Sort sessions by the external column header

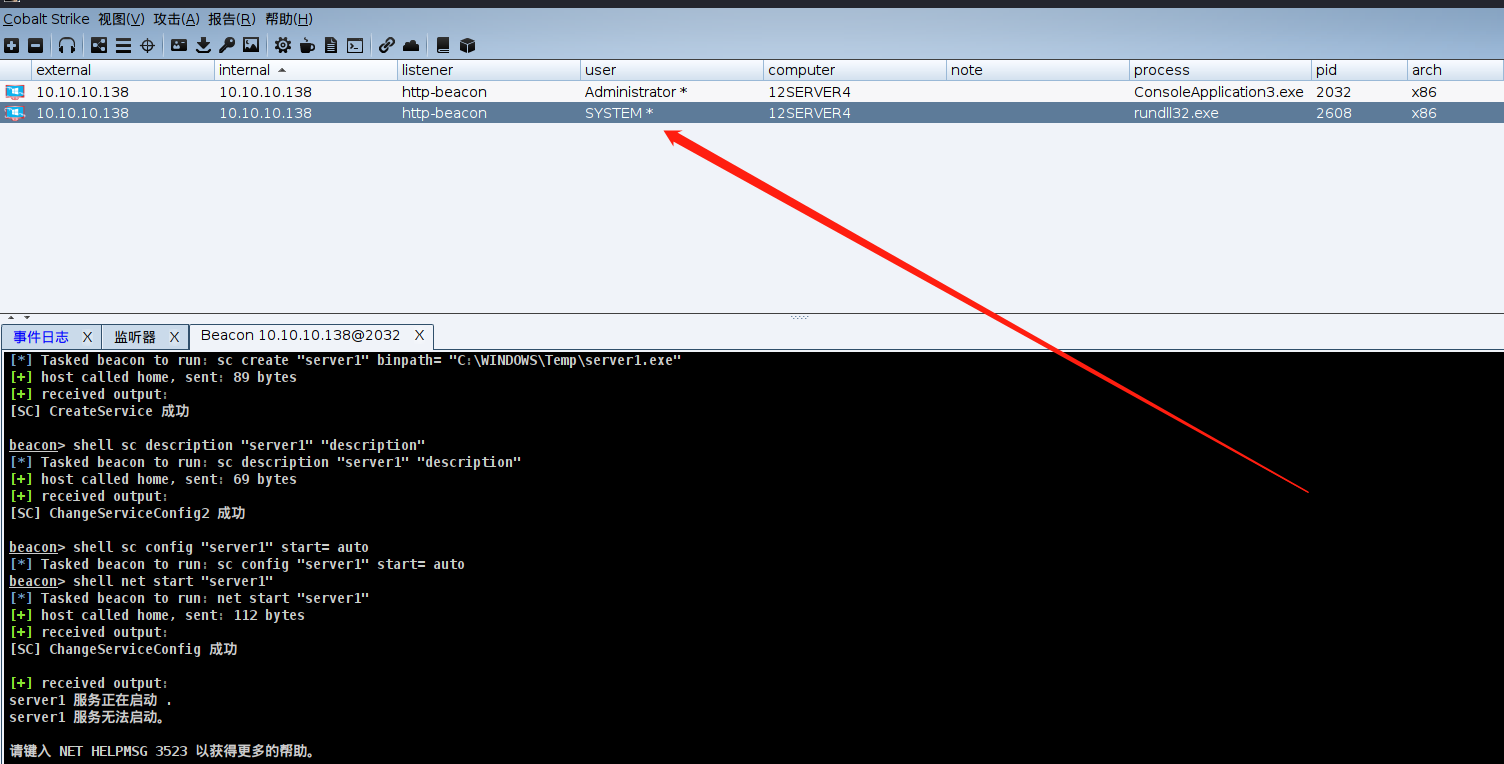pos(124,70)
